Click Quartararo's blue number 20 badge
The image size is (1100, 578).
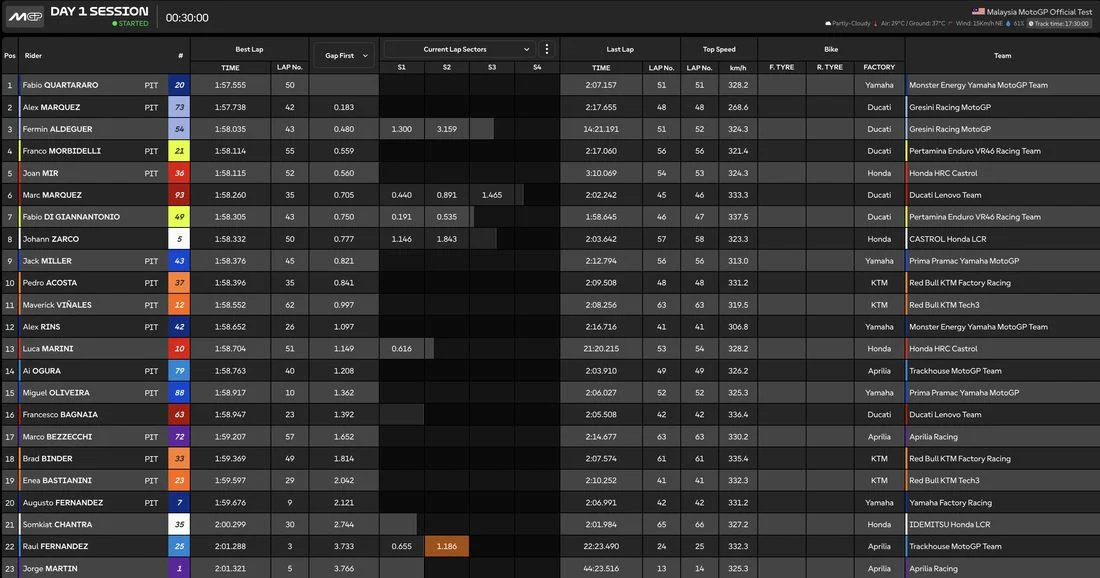(x=179, y=85)
